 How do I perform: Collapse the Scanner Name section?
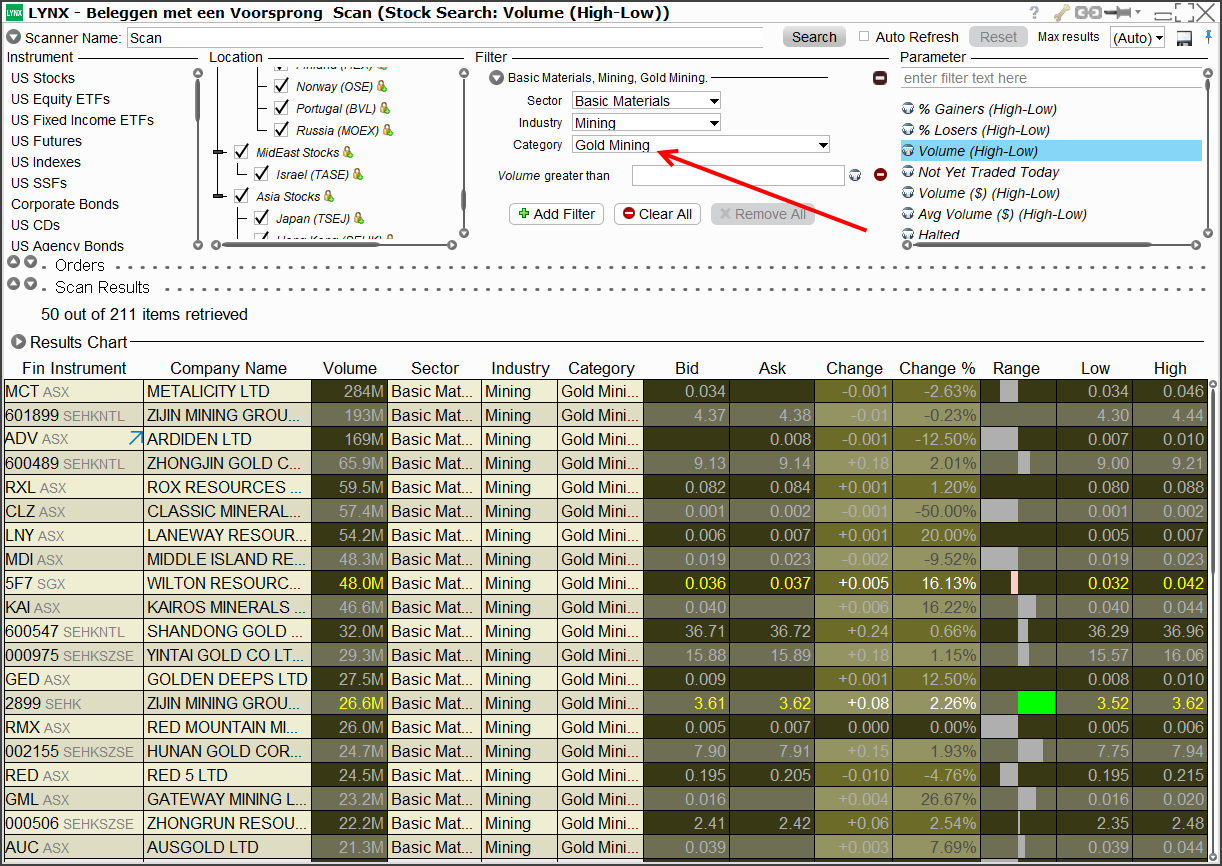pyautogui.click(x=14, y=37)
